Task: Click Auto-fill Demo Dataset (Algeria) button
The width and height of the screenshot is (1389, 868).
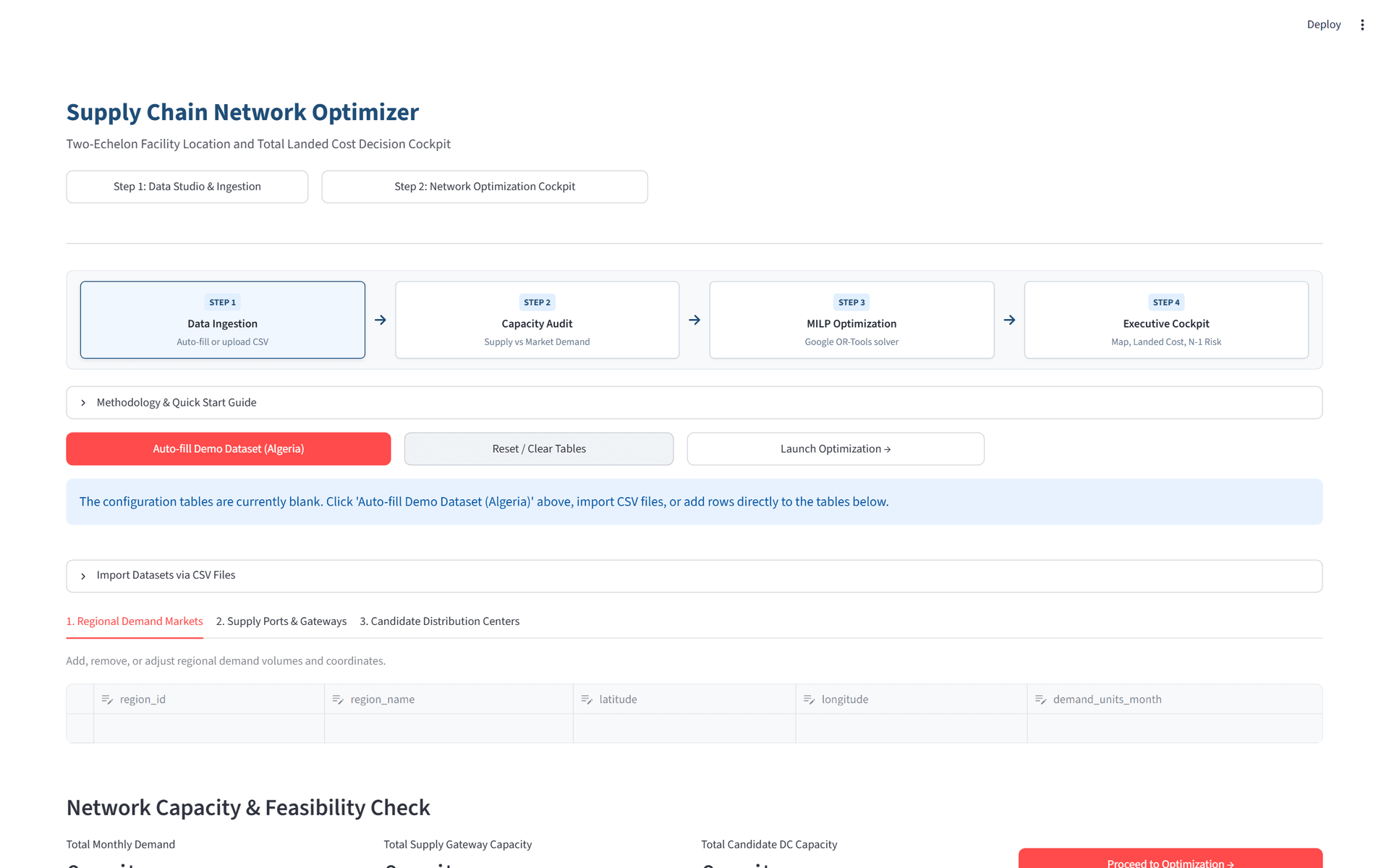Action: (229, 449)
